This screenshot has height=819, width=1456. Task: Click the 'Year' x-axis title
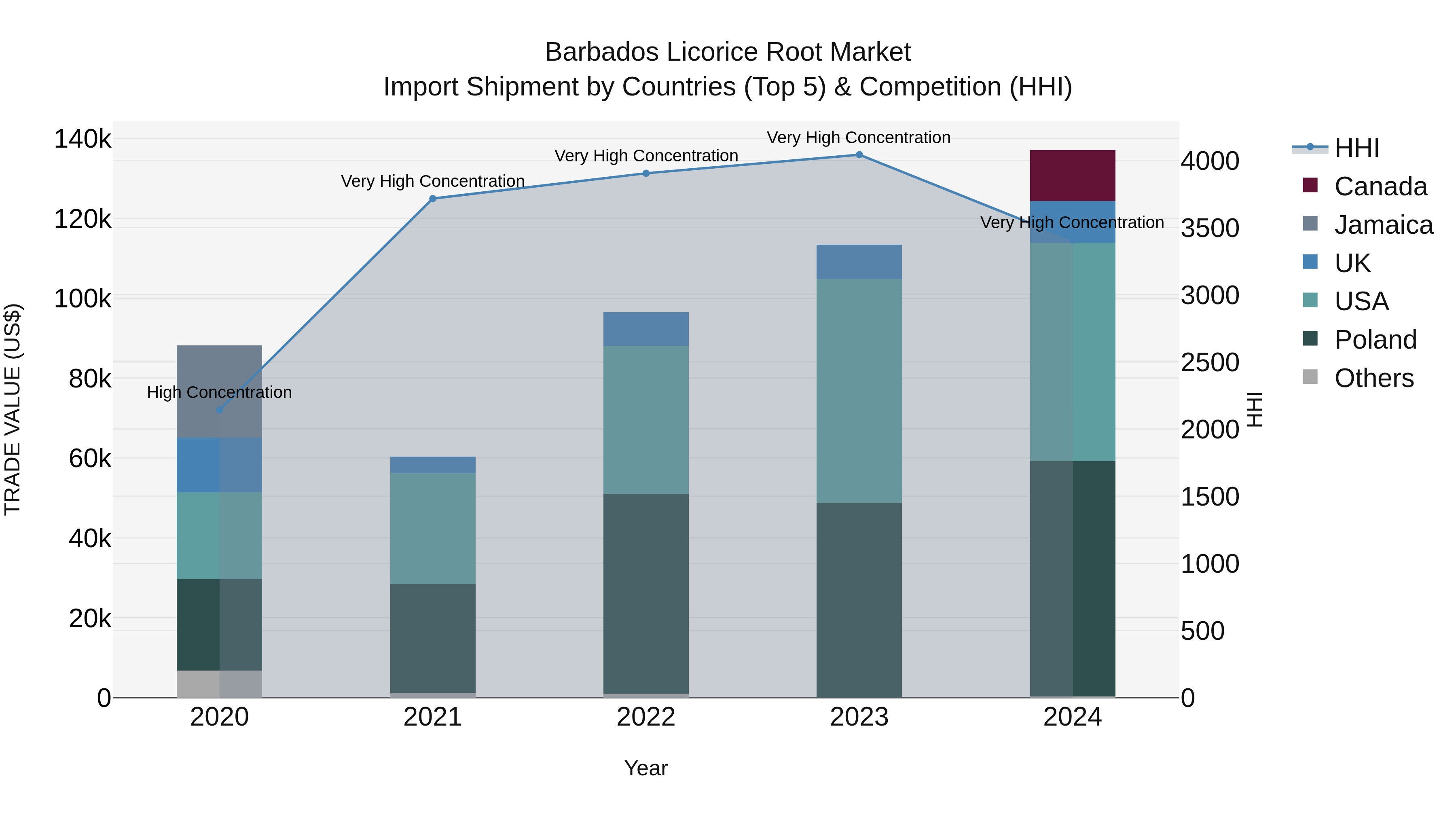(x=646, y=768)
